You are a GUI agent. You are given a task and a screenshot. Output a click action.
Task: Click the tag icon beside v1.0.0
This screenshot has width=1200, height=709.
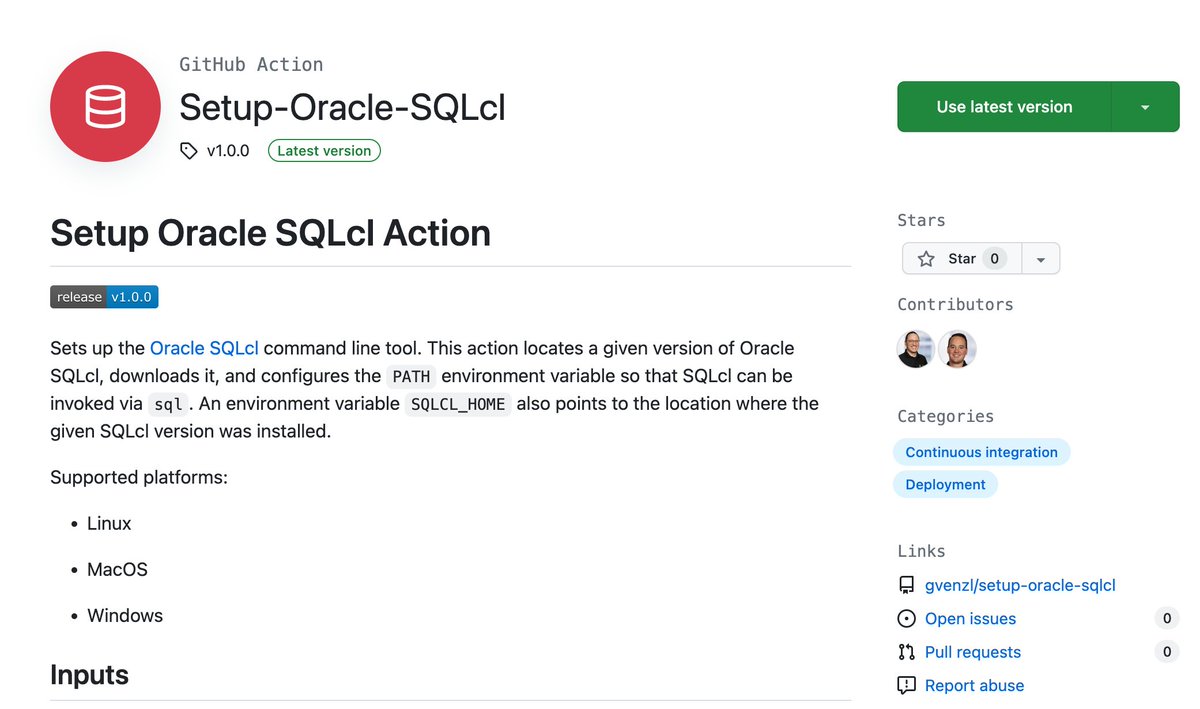click(x=188, y=151)
